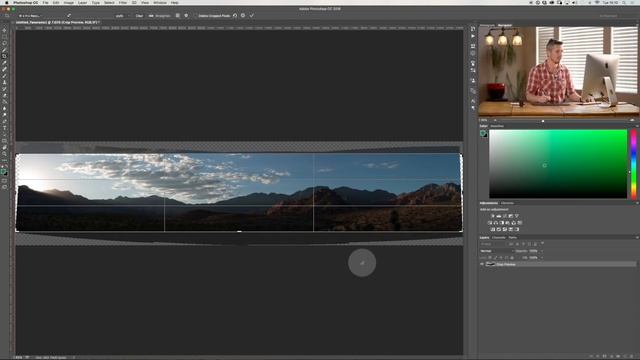This screenshot has width=640, height=360.
Task: Open Layers panel flyout menu
Action: pyautogui.click(x=638, y=238)
